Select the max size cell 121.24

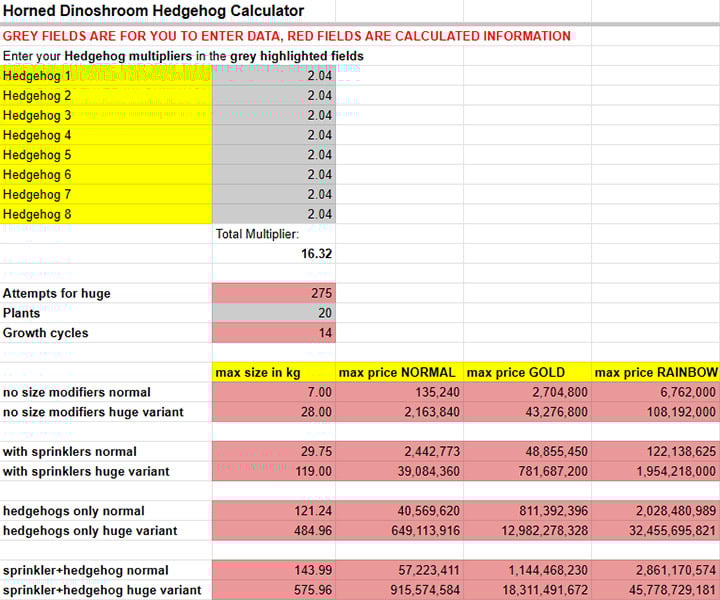click(x=274, y=511)
